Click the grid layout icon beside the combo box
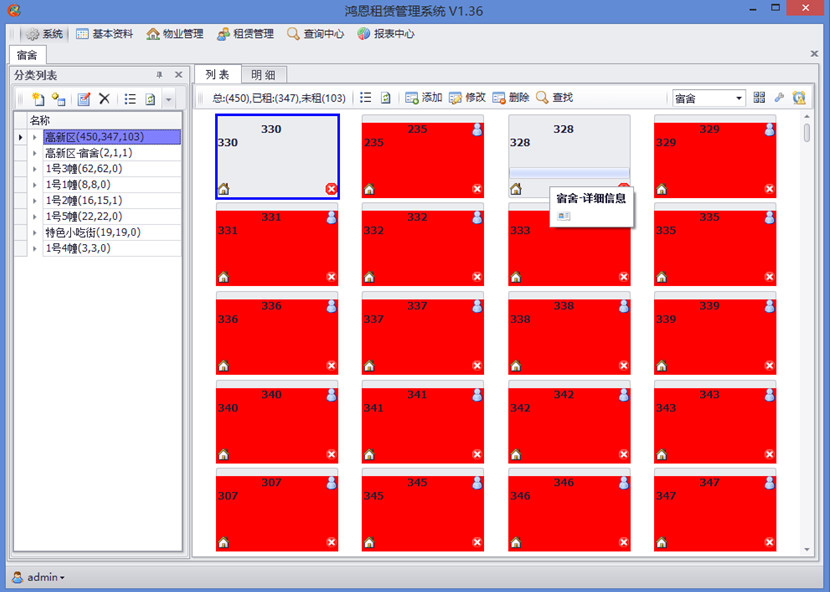 tap(759, 97)
